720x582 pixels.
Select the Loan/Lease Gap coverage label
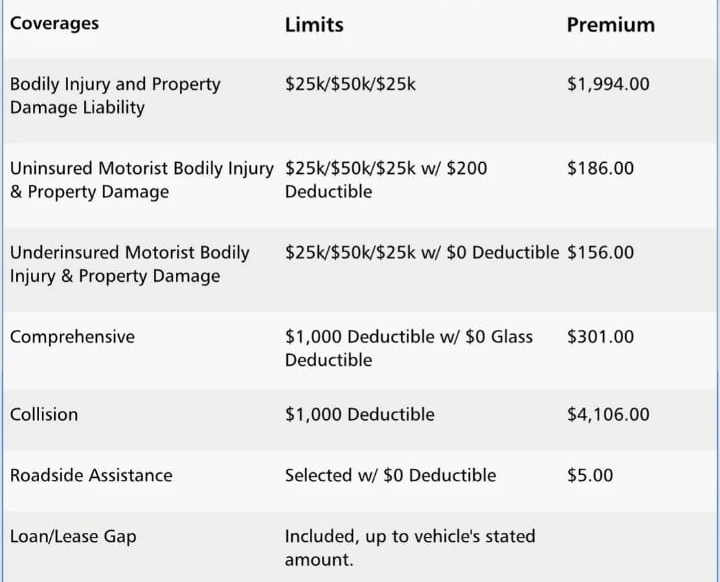pos(73,537)
